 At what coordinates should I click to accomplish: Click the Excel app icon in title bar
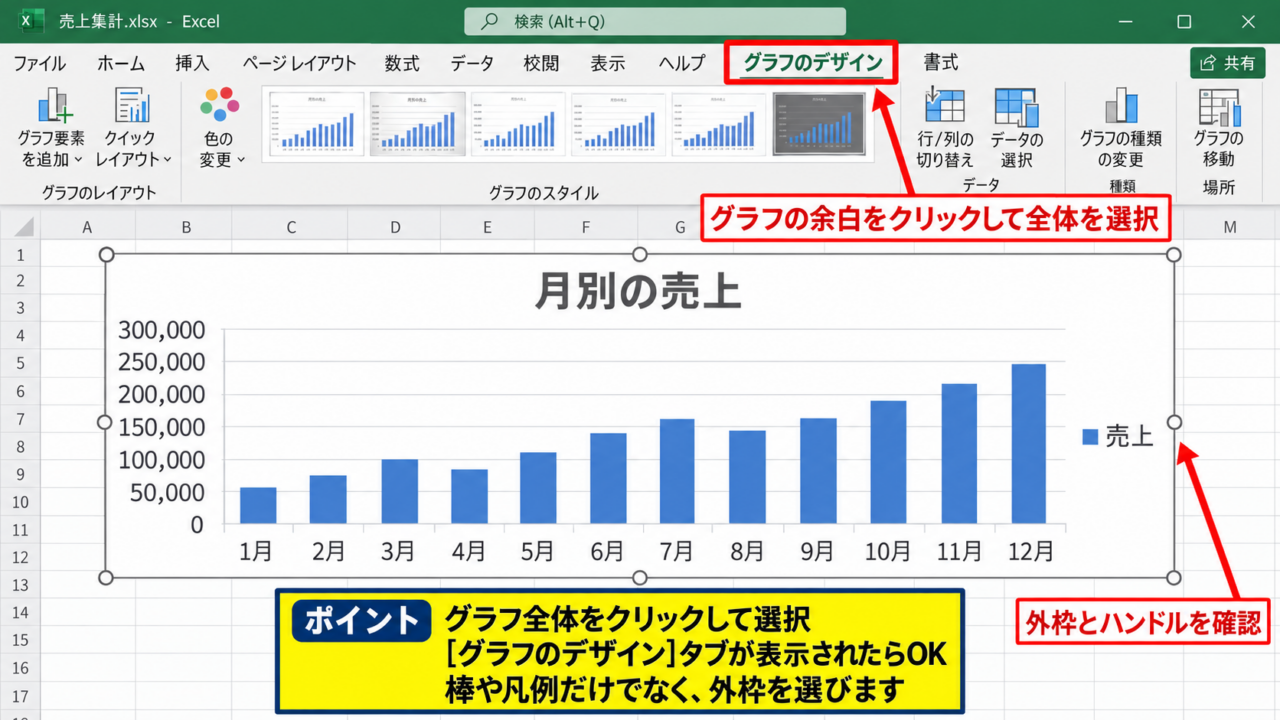(x=31, y=21)
